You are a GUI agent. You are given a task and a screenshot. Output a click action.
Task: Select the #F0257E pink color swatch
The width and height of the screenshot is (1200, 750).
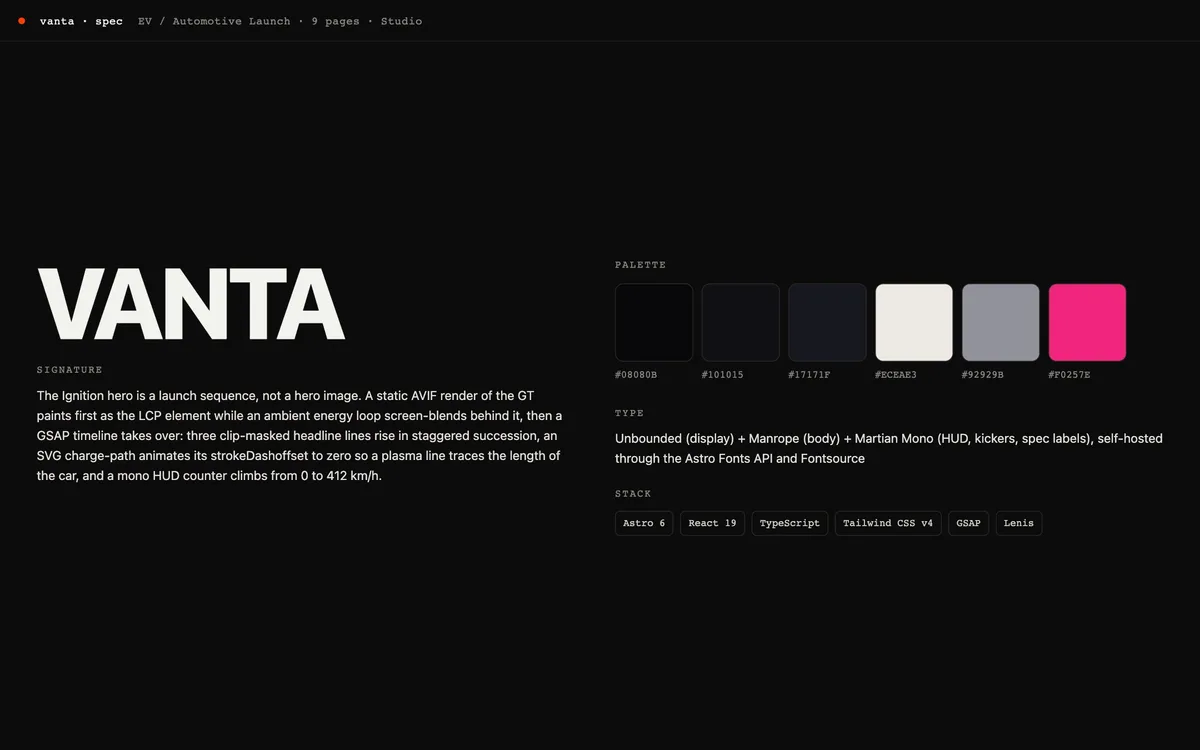pos(1087,322)
